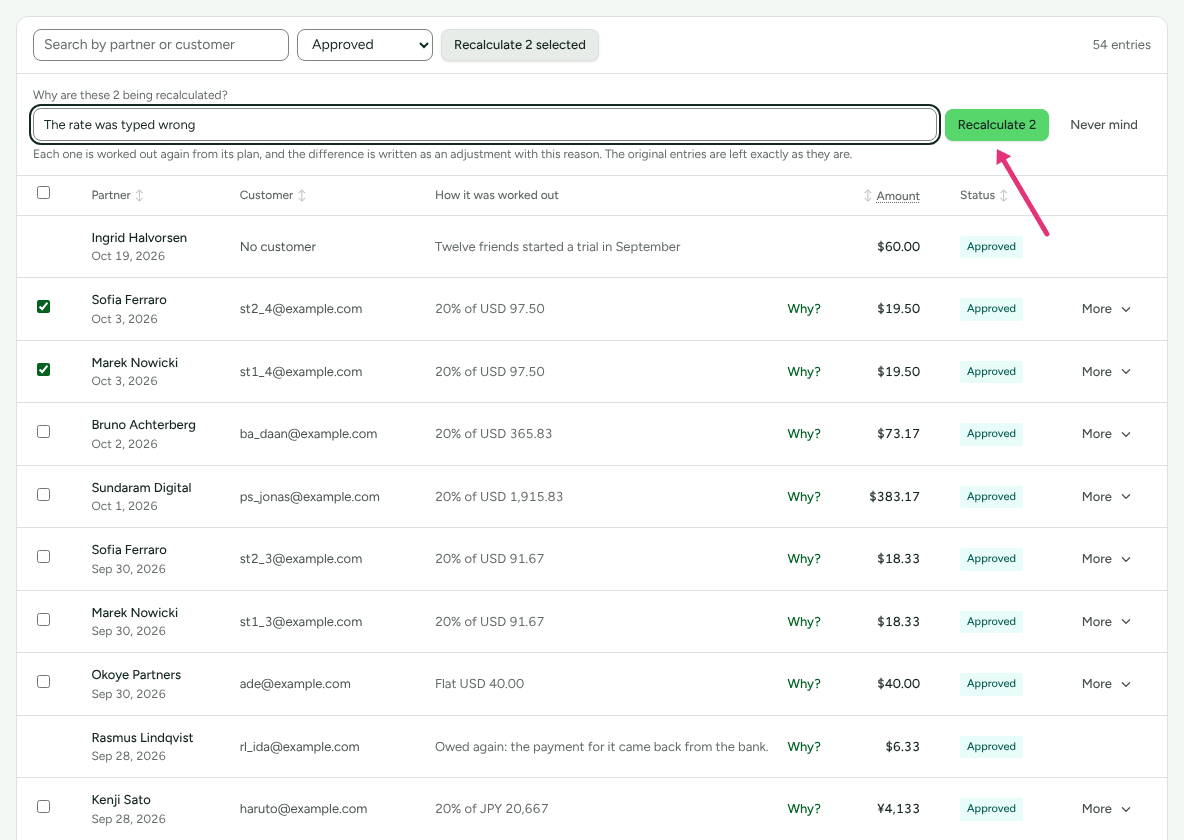Check Sofia Ferraro Sep 30 row checkbox

44,557
